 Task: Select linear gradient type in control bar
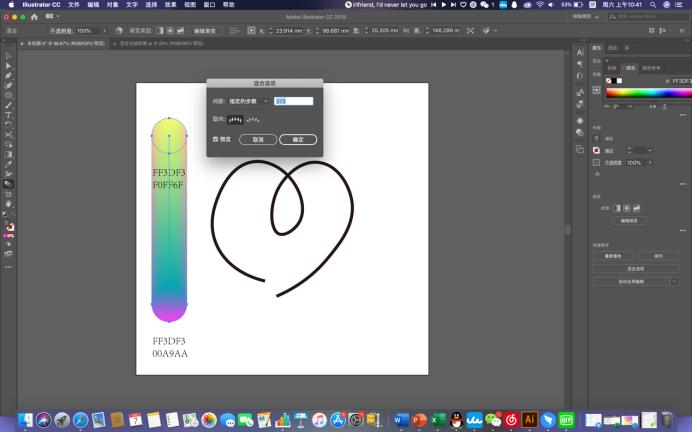160,31
